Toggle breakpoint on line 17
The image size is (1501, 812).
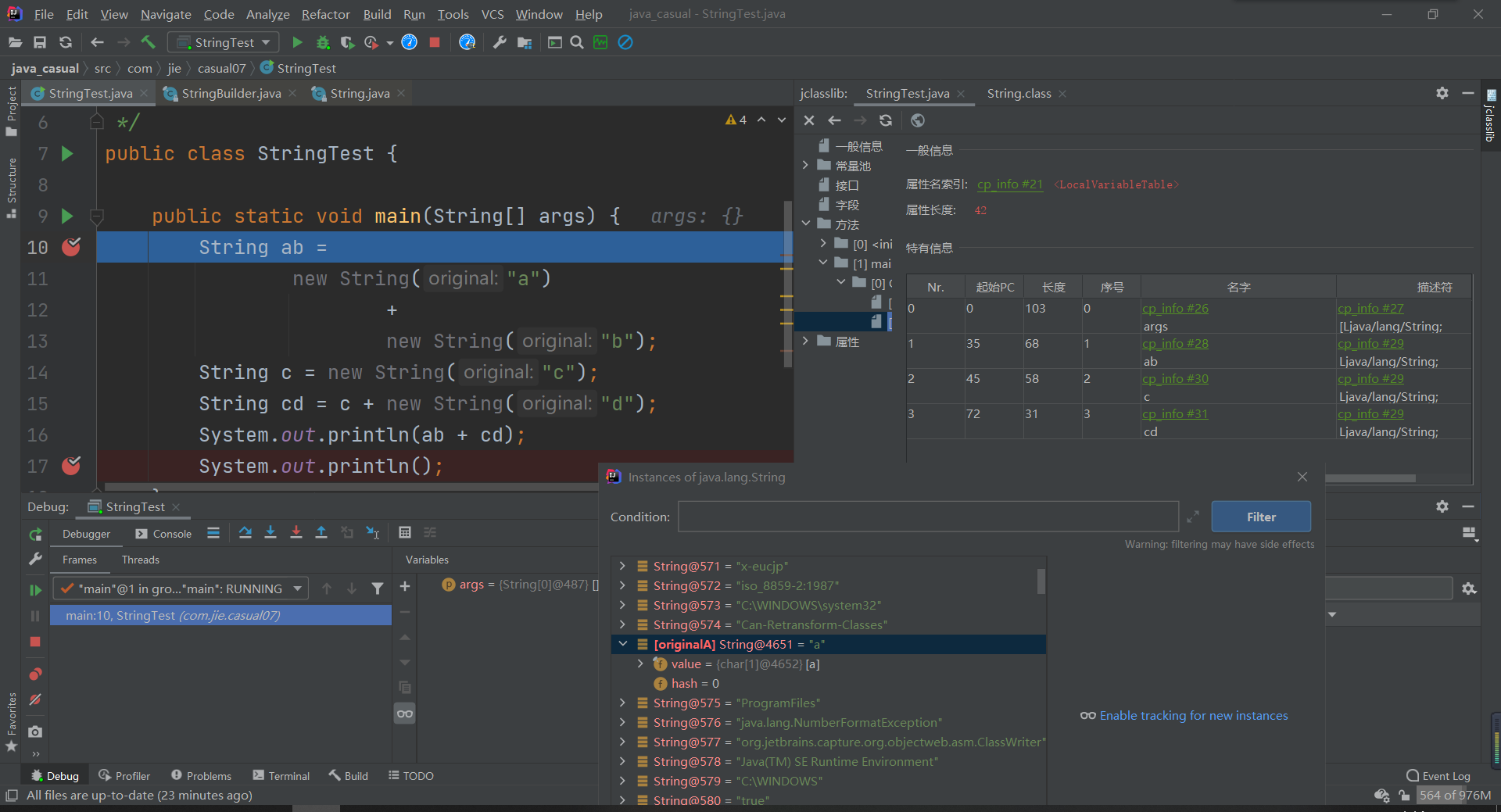(x=71, y=466)
